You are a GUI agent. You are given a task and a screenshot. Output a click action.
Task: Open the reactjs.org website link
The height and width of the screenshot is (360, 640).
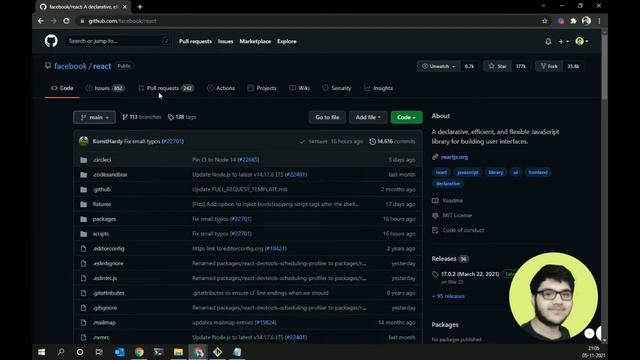click(x=454, y=157)
